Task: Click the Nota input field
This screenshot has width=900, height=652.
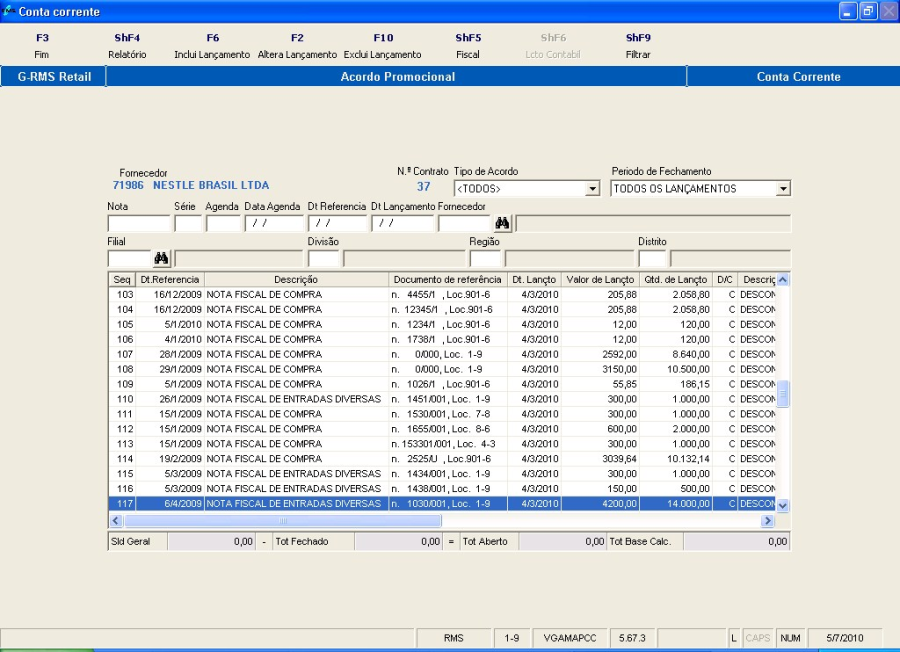Action: pos(138,223)
